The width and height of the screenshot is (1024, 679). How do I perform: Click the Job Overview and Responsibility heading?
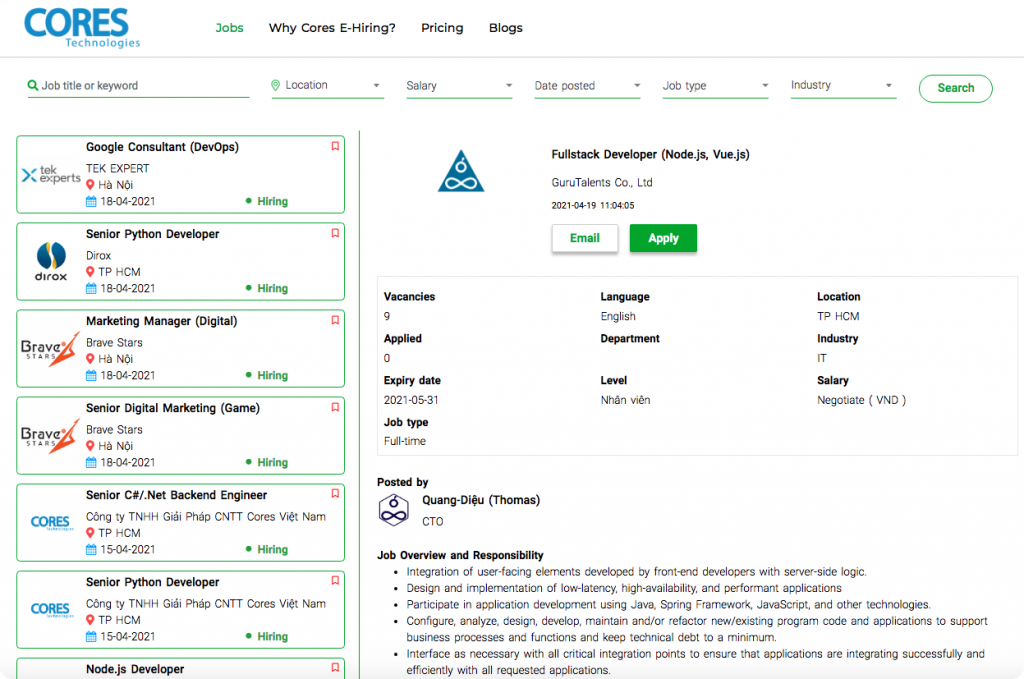pos(460,555)
